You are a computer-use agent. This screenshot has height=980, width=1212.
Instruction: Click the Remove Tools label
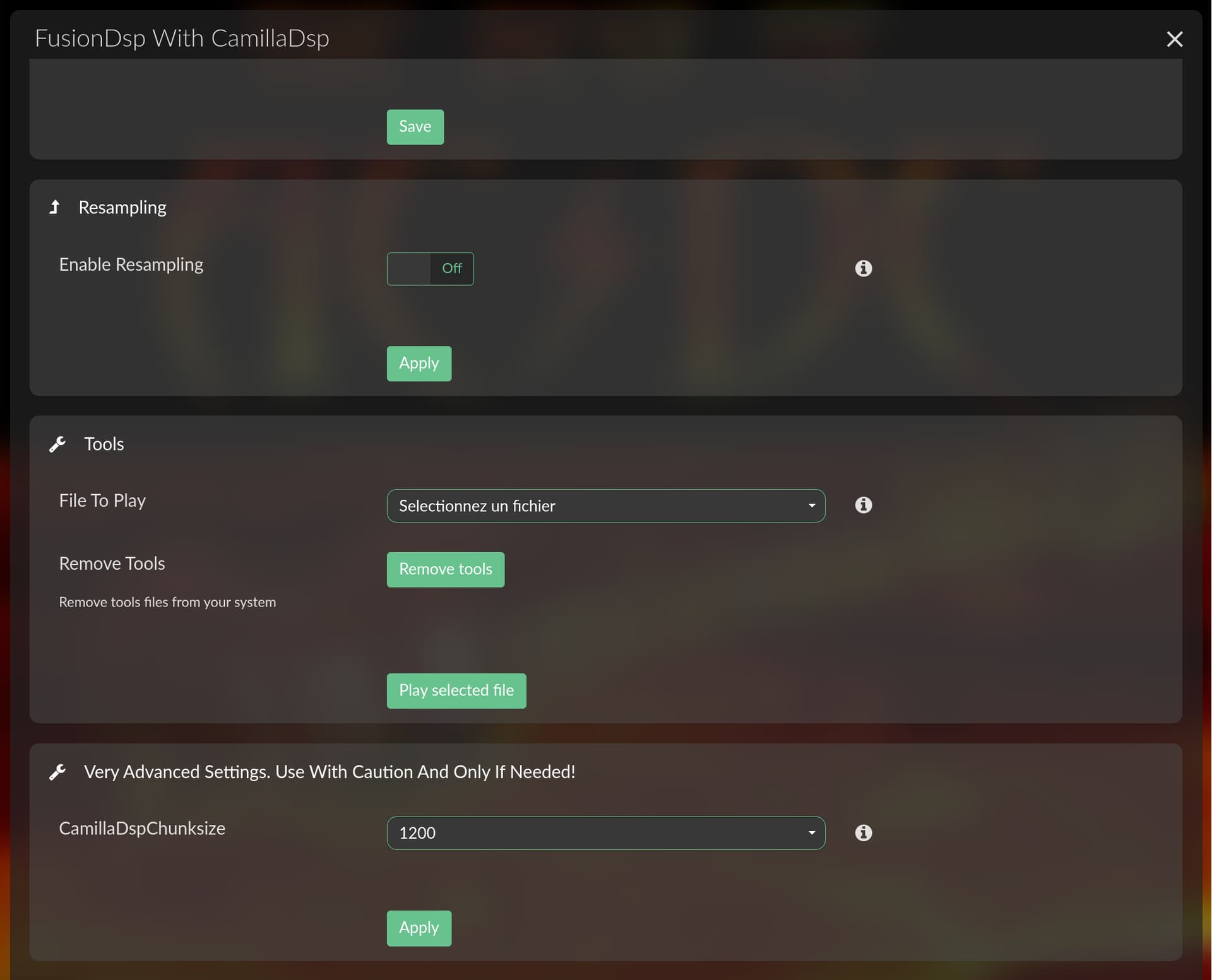point(112,564)
